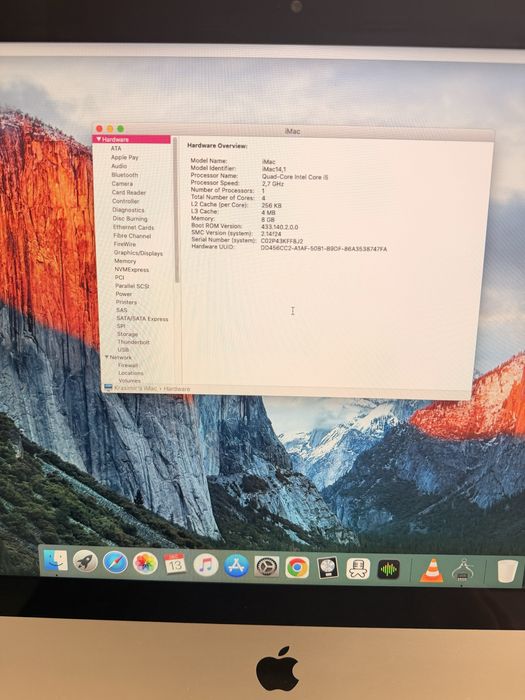The height and width of the screenshot is (700, 525).
Task: Click Boot ROM version 433.140.2.0.0
Action: pos(279,227)
